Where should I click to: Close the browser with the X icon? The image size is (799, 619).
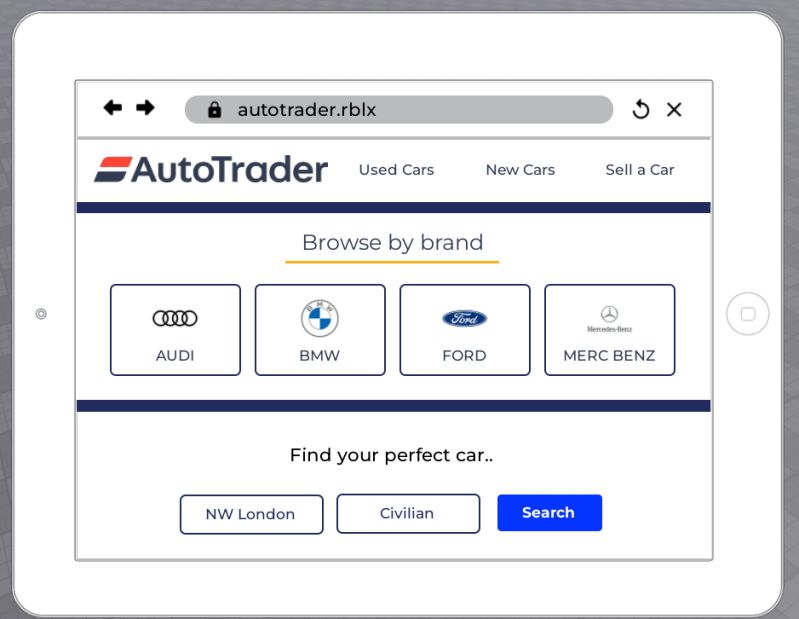(x=674, y=110)
